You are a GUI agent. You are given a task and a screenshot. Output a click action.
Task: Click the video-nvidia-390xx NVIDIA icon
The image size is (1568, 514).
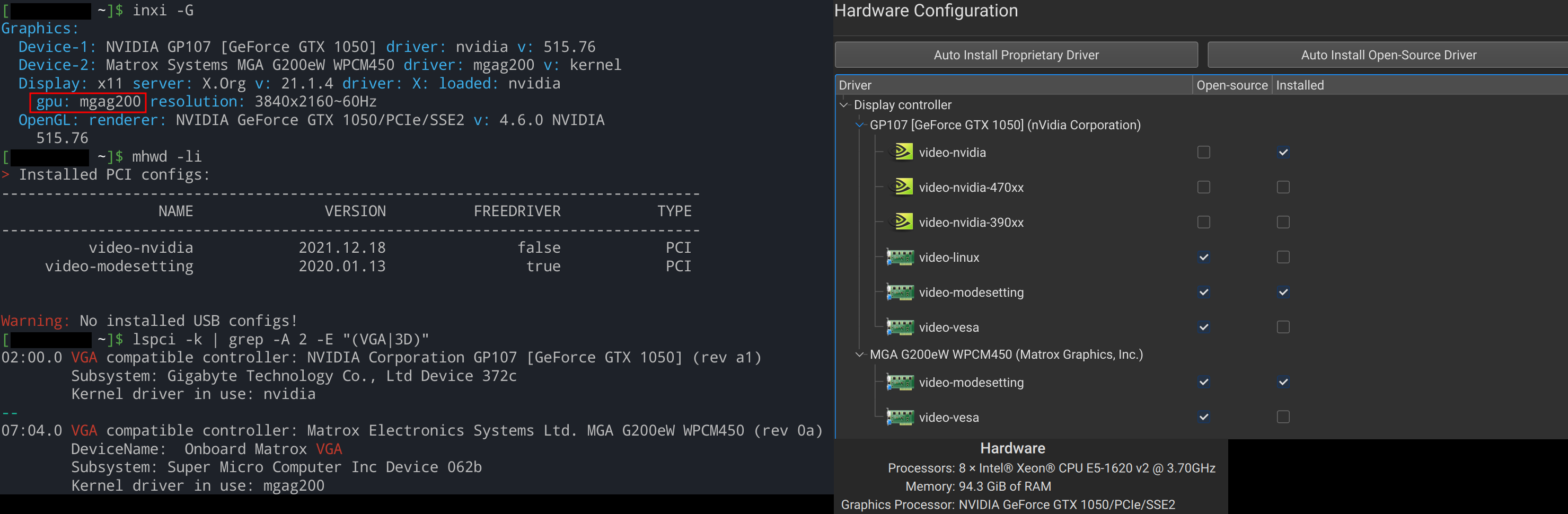click(x=903, y=222)
